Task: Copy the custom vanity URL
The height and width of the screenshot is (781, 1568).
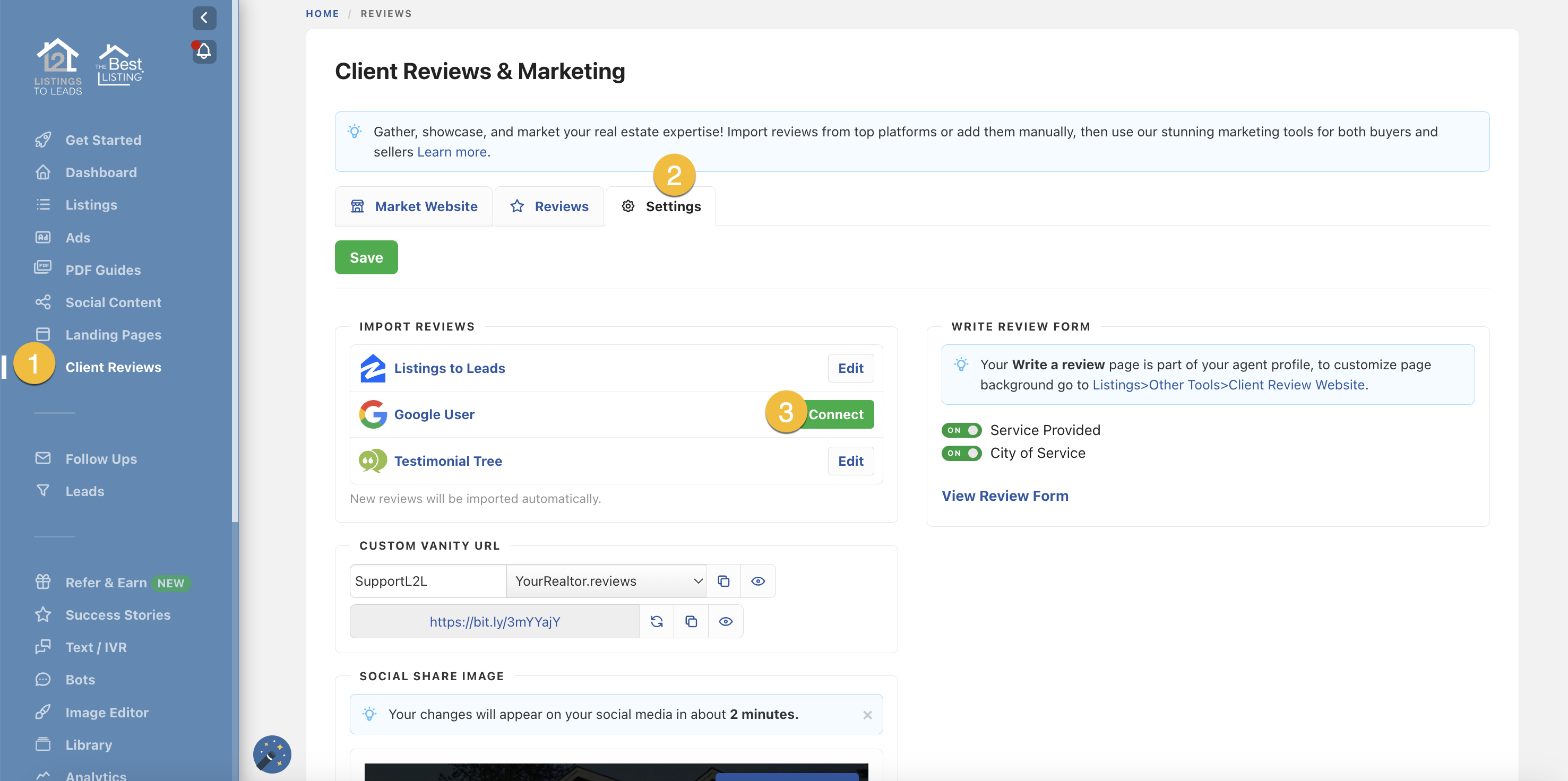Action: coord(723,581)
